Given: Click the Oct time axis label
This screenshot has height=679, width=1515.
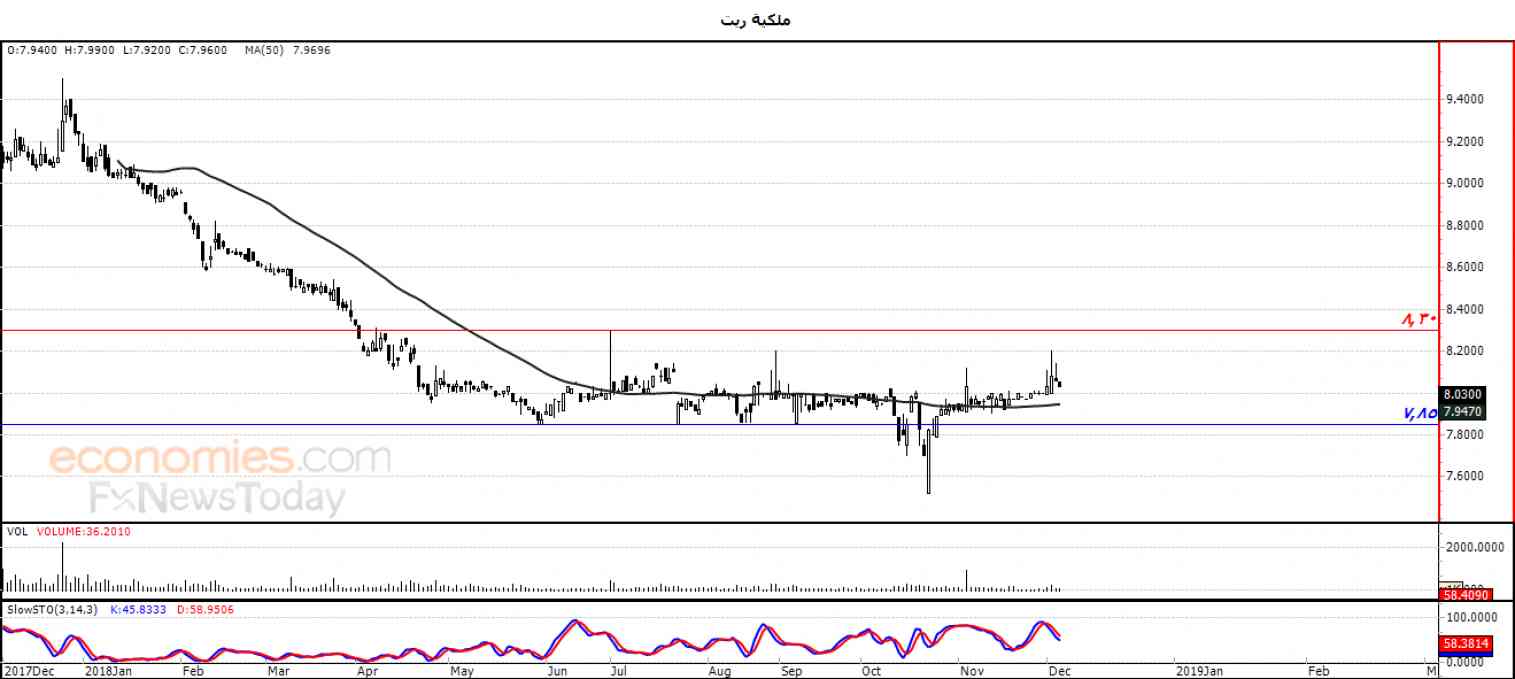Looking at the screenshot, I should tap(872, 670).
